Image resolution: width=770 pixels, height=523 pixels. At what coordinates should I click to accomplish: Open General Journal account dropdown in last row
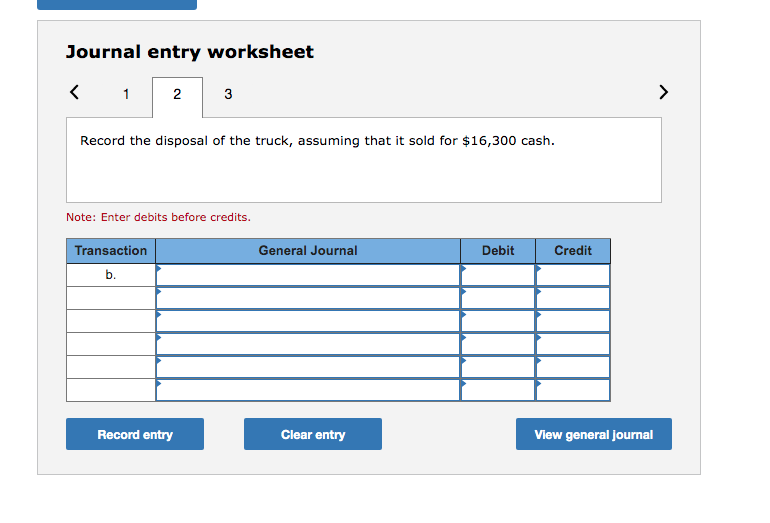coord(308,390)
